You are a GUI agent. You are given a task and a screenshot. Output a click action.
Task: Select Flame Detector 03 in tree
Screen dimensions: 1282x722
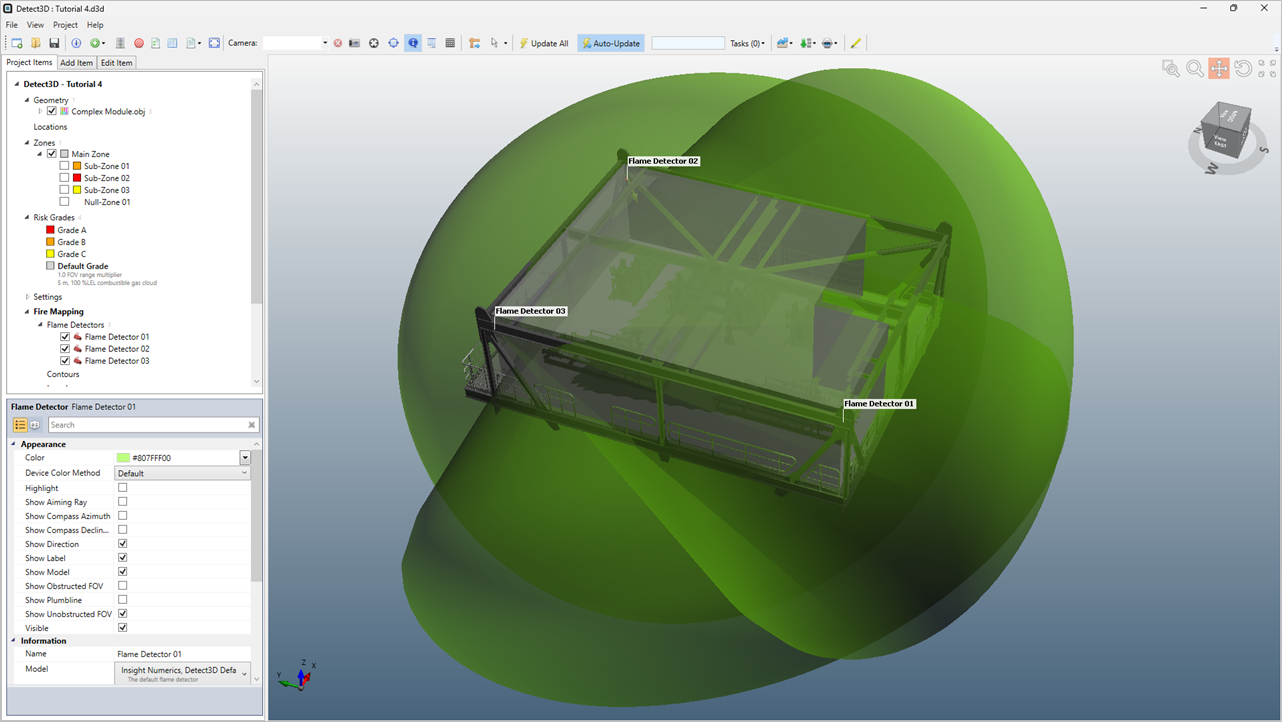(117, 361)
